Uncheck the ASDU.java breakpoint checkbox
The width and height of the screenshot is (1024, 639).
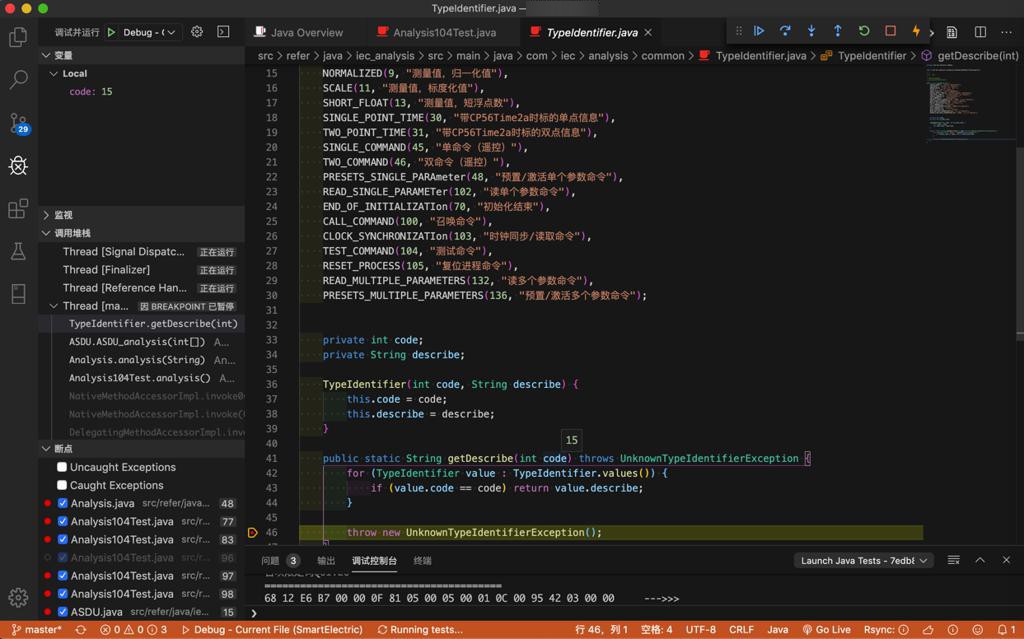(x=62, y=612)
